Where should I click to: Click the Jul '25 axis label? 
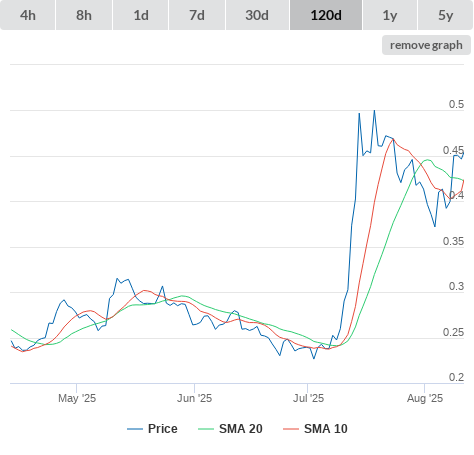coord(308,398)
